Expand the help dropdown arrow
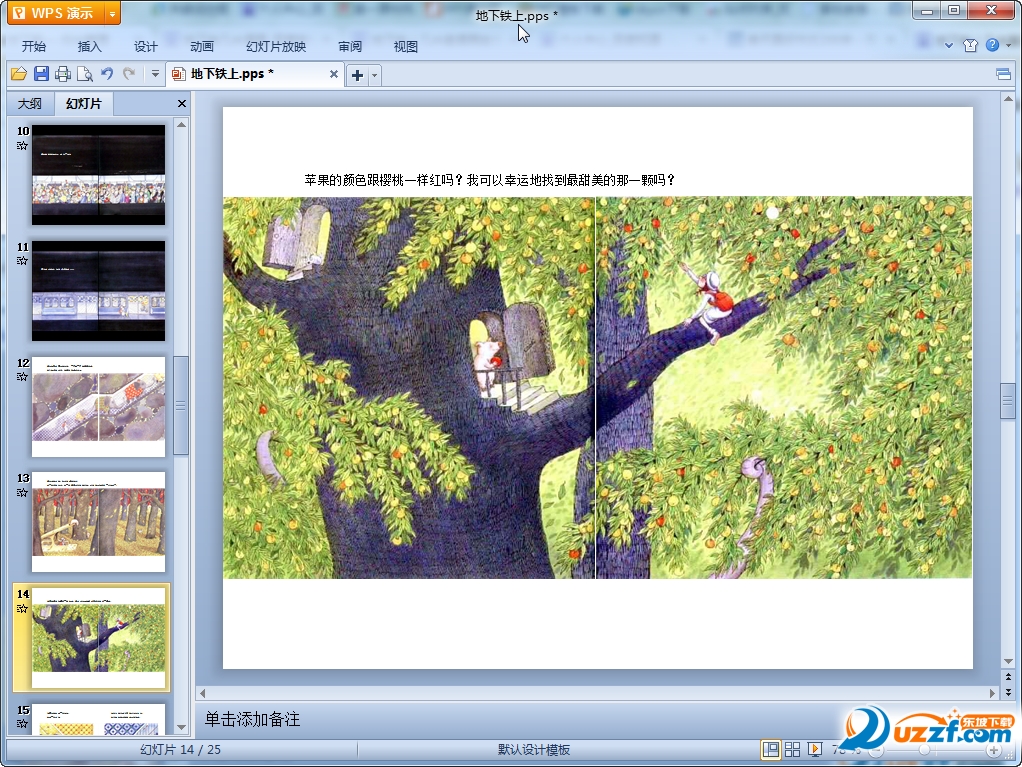1022x767 pixels. [x=1008, y=46]
